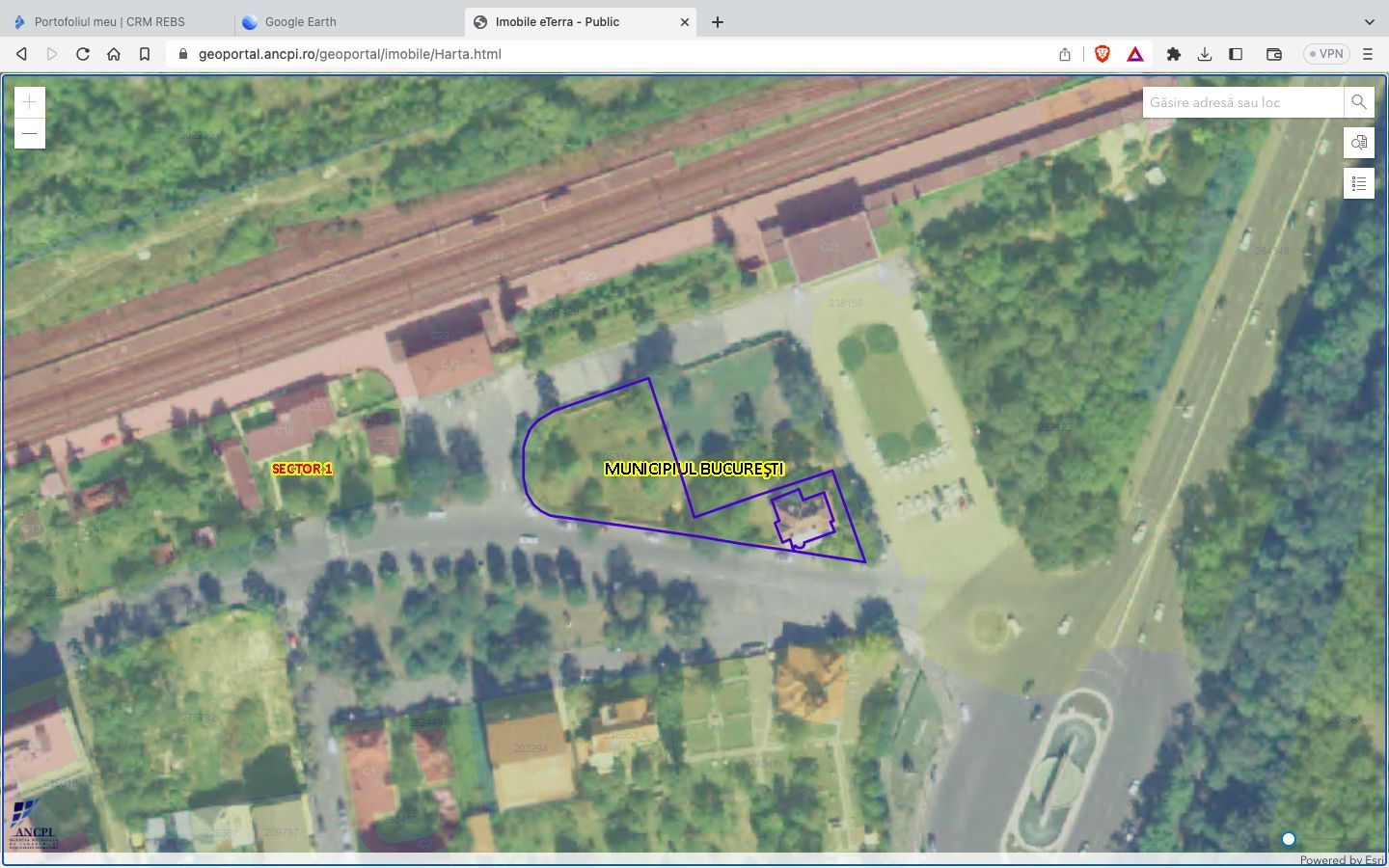This screenshot has height=868, width=1389.
Task: Click the Powered by Esri link
Action: [x=1341, y=859]
